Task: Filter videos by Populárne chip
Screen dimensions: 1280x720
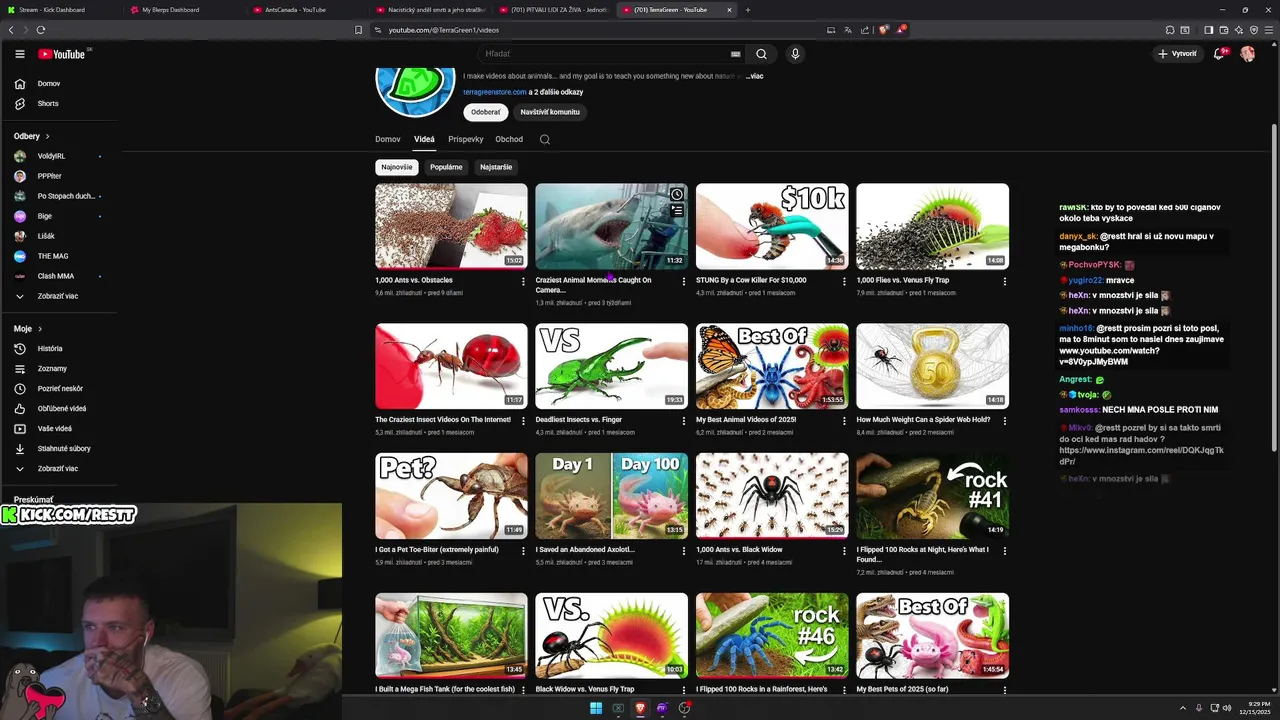Action: click(x=446, y=167)
